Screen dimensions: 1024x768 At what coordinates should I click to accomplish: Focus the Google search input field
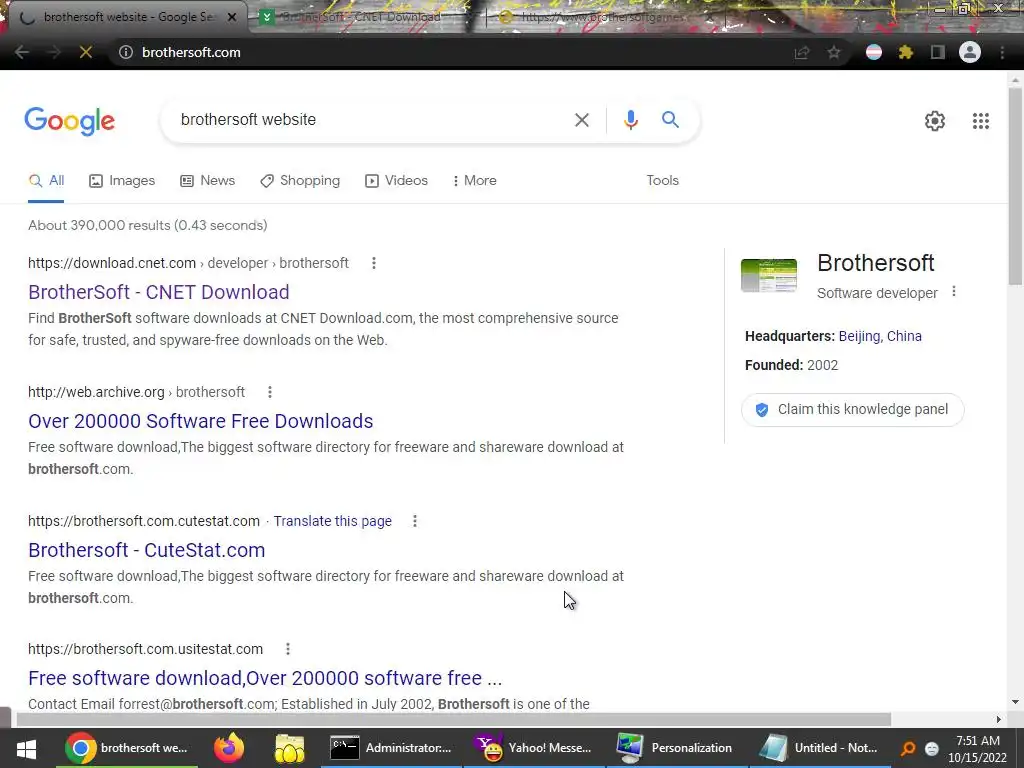tap(372, 120)
